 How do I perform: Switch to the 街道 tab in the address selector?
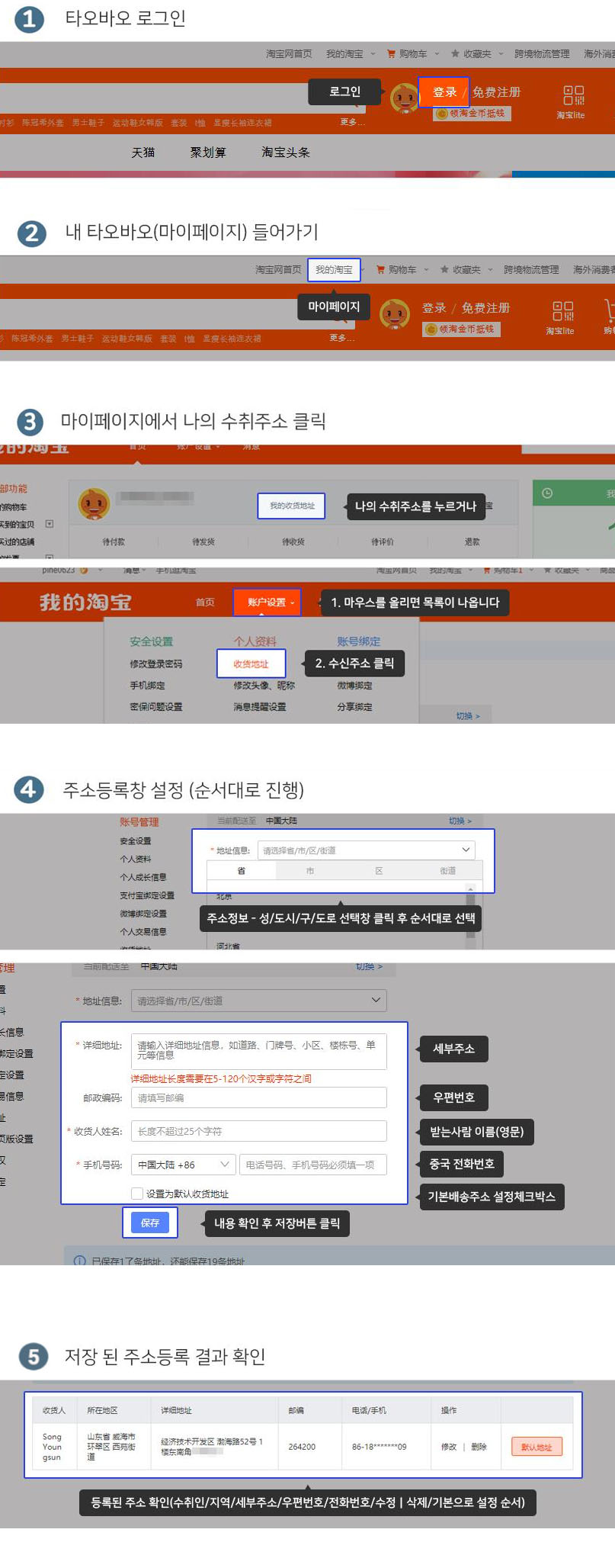pos(448,871)
